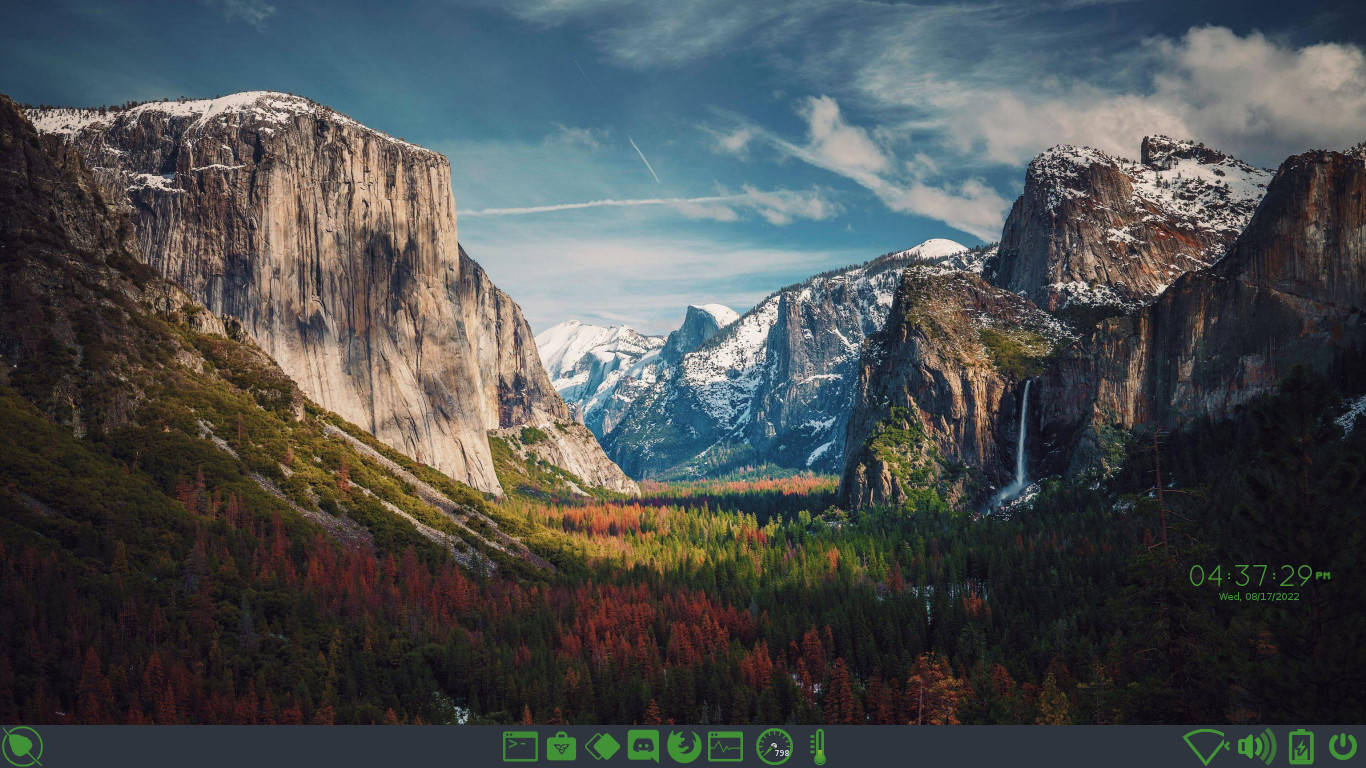Launch Discord from the taskbar
The height and width of the screenshot is (768, 1366).
[x=643, y=746]
